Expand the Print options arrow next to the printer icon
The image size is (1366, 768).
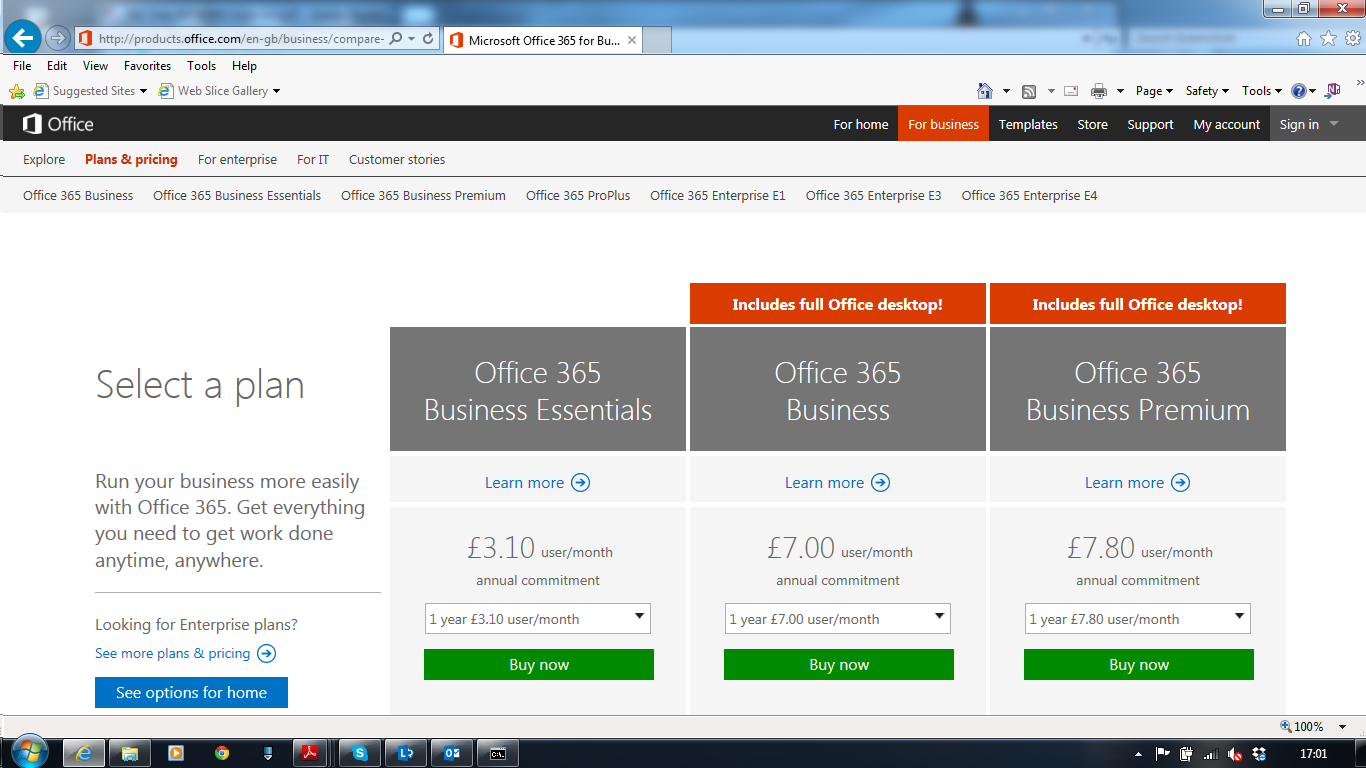click(1121, 91)
